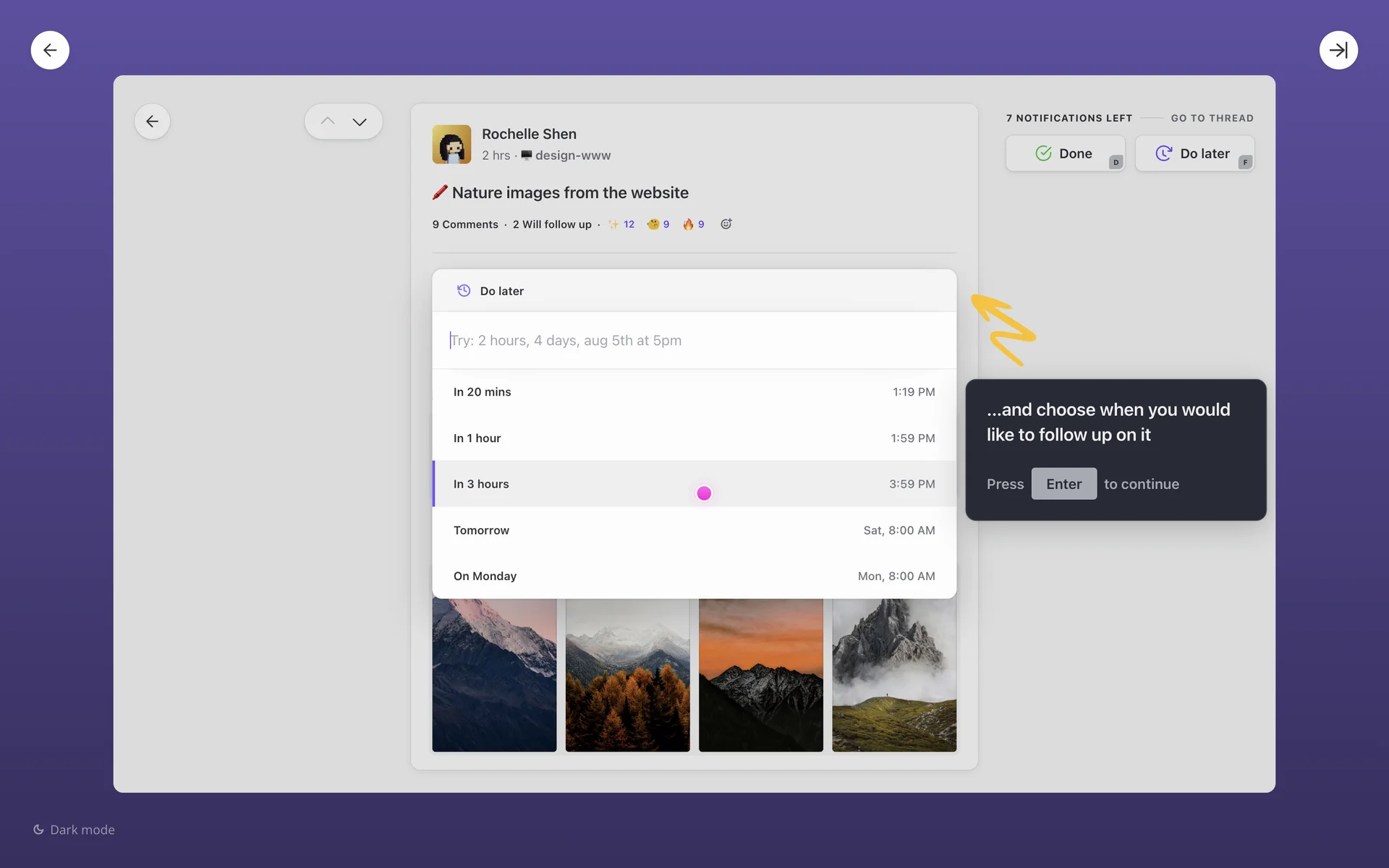Open the orange sunset mountain thumbnail
This screenshot has height=868, width=1389.
(x=760, y=675)
